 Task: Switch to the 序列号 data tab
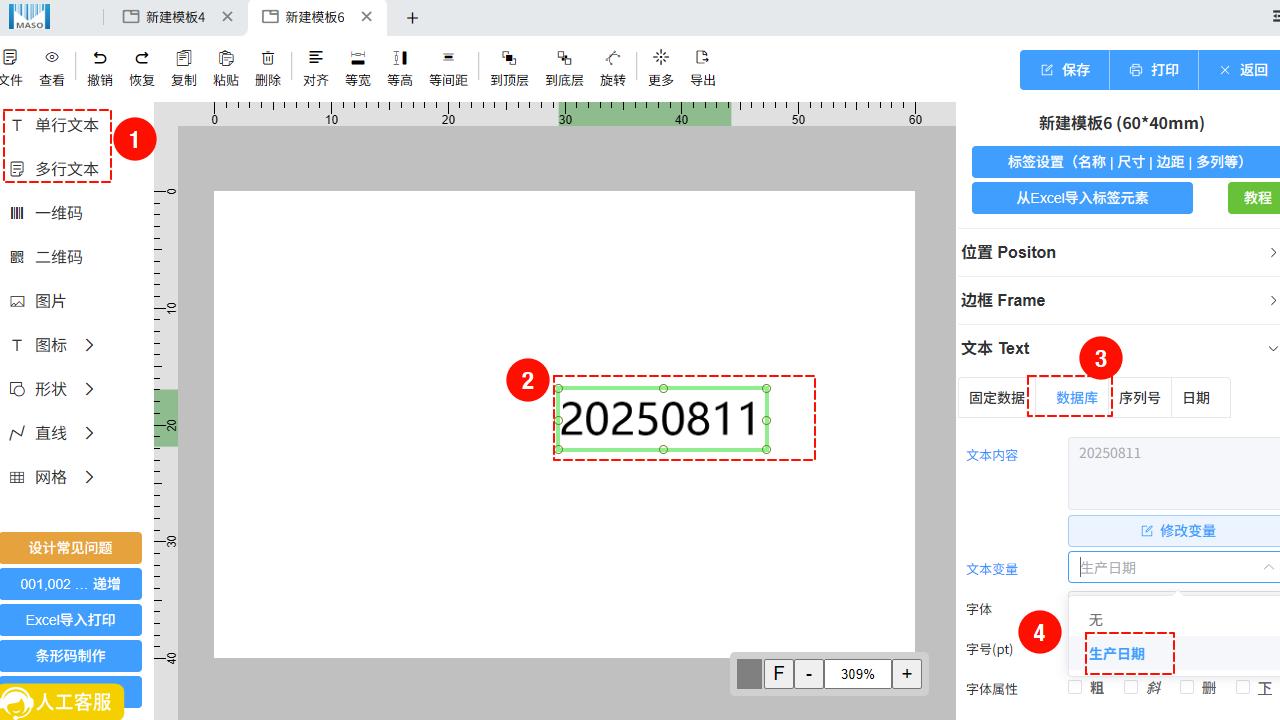pyautogui.click(x=1139, y=398)
